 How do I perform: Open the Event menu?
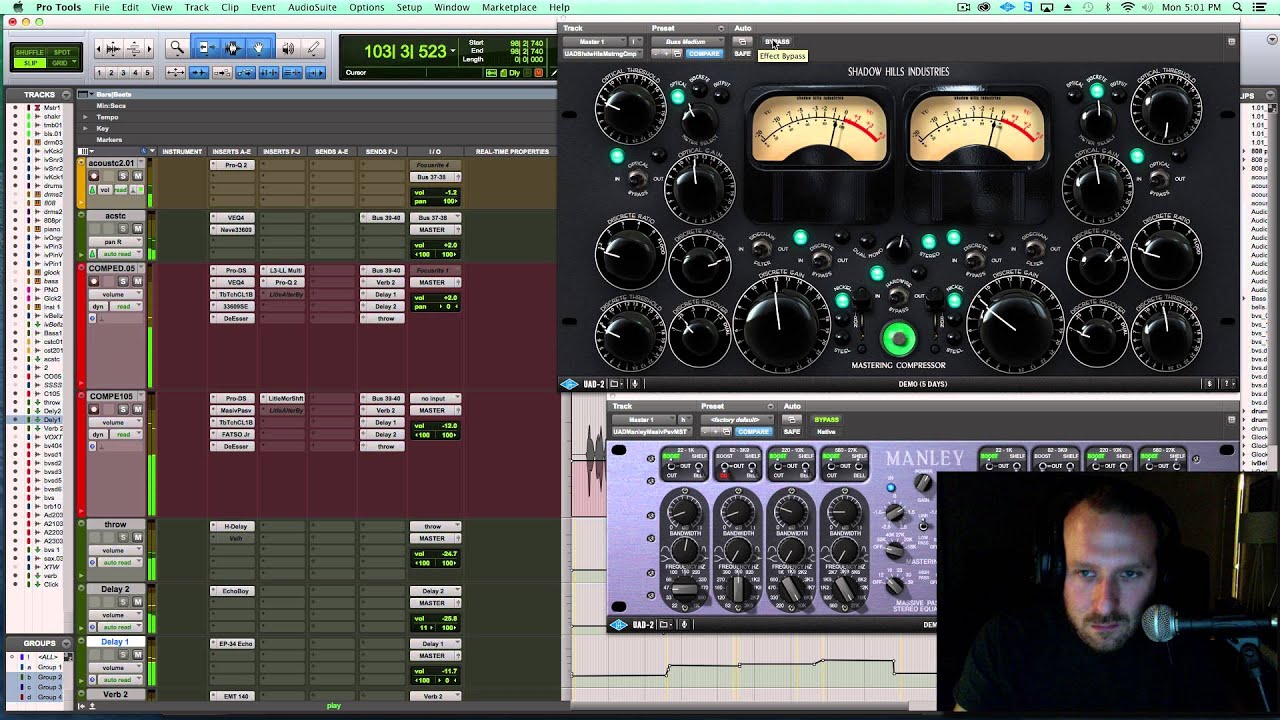tap(263, 7)
